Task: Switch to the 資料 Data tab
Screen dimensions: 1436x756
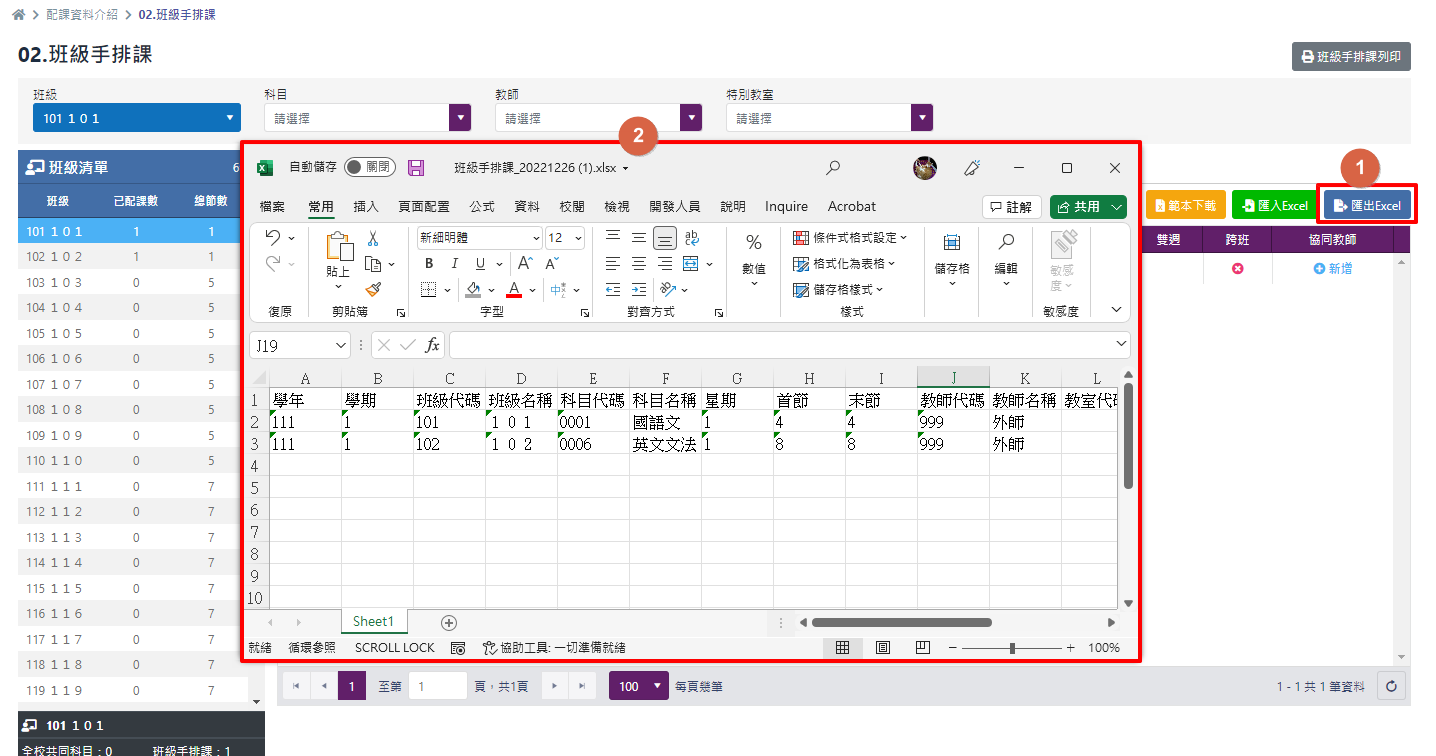Action: 527,207
